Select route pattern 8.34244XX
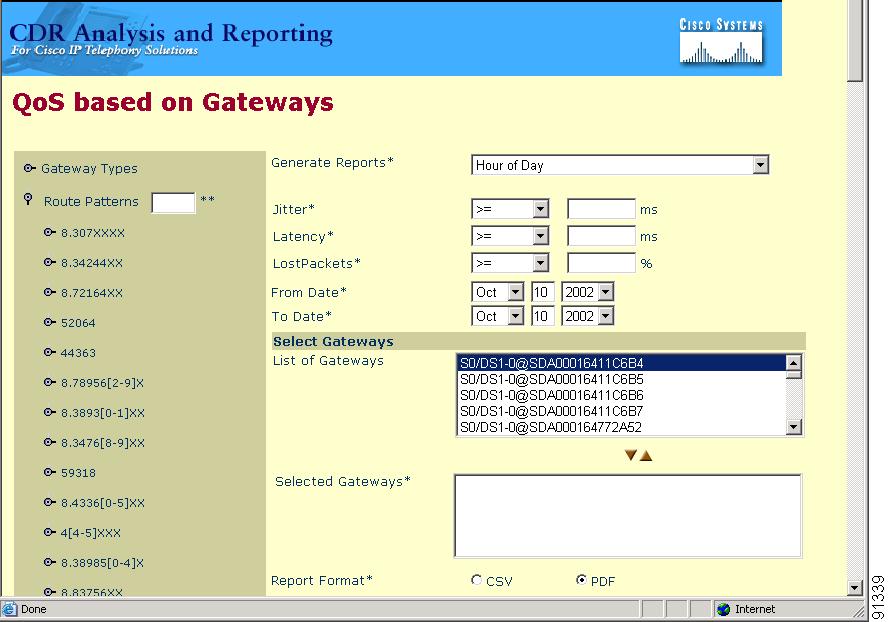Viewport: 888px width, 622px height. (x=92, y=263)
